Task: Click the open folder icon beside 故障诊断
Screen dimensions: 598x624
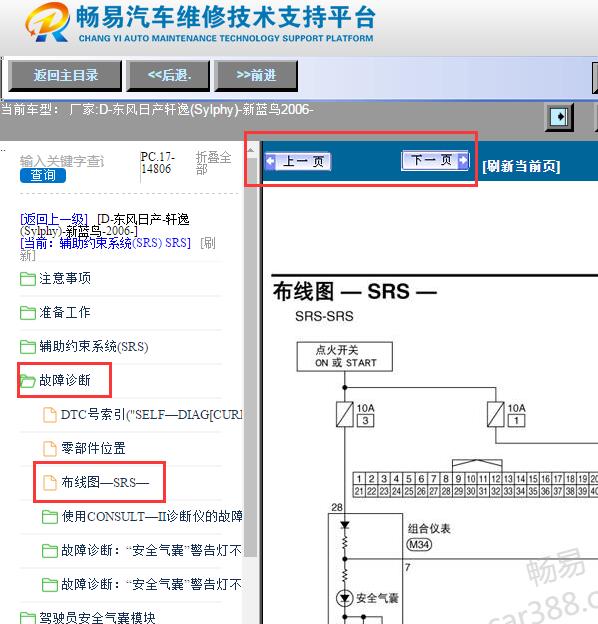Action: click(28, 381)
